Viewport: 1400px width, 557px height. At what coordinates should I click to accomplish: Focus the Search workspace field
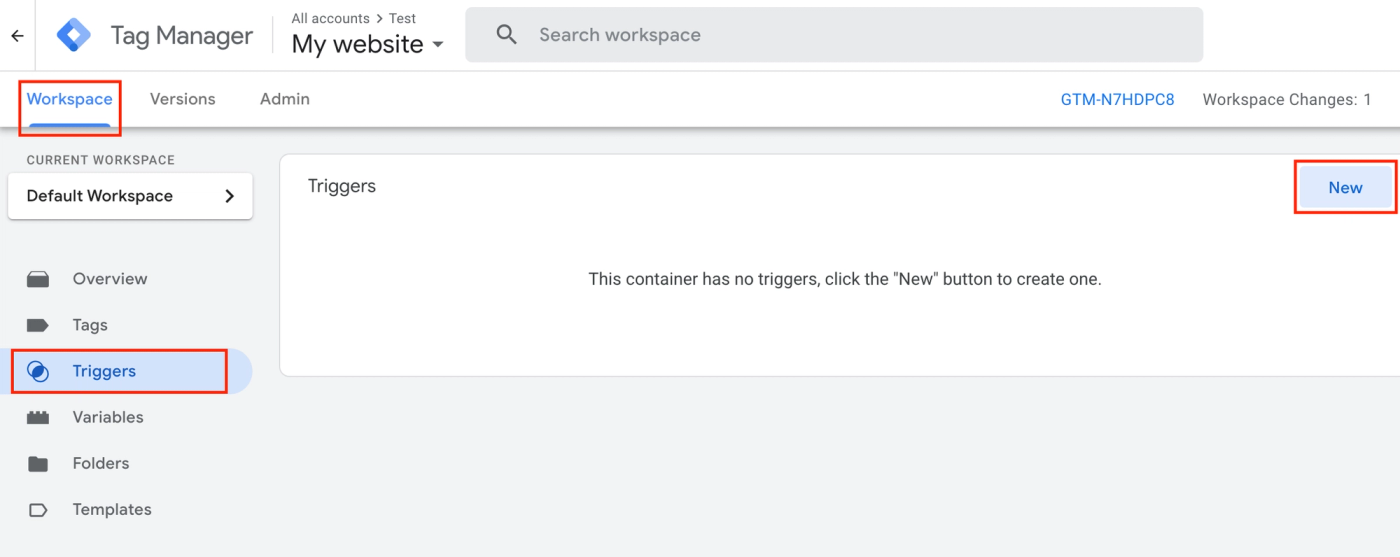[x=834, y=35]
